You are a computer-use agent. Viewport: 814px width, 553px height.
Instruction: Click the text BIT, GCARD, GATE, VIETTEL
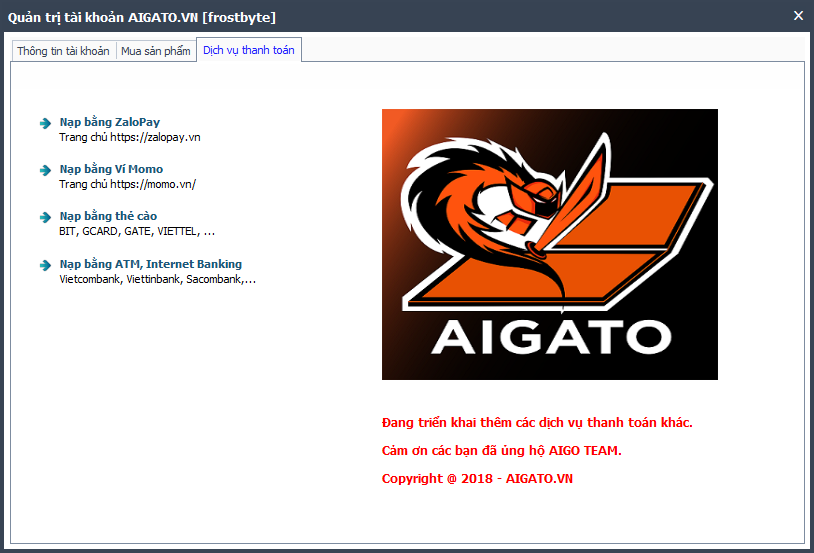tap(137, 231)
